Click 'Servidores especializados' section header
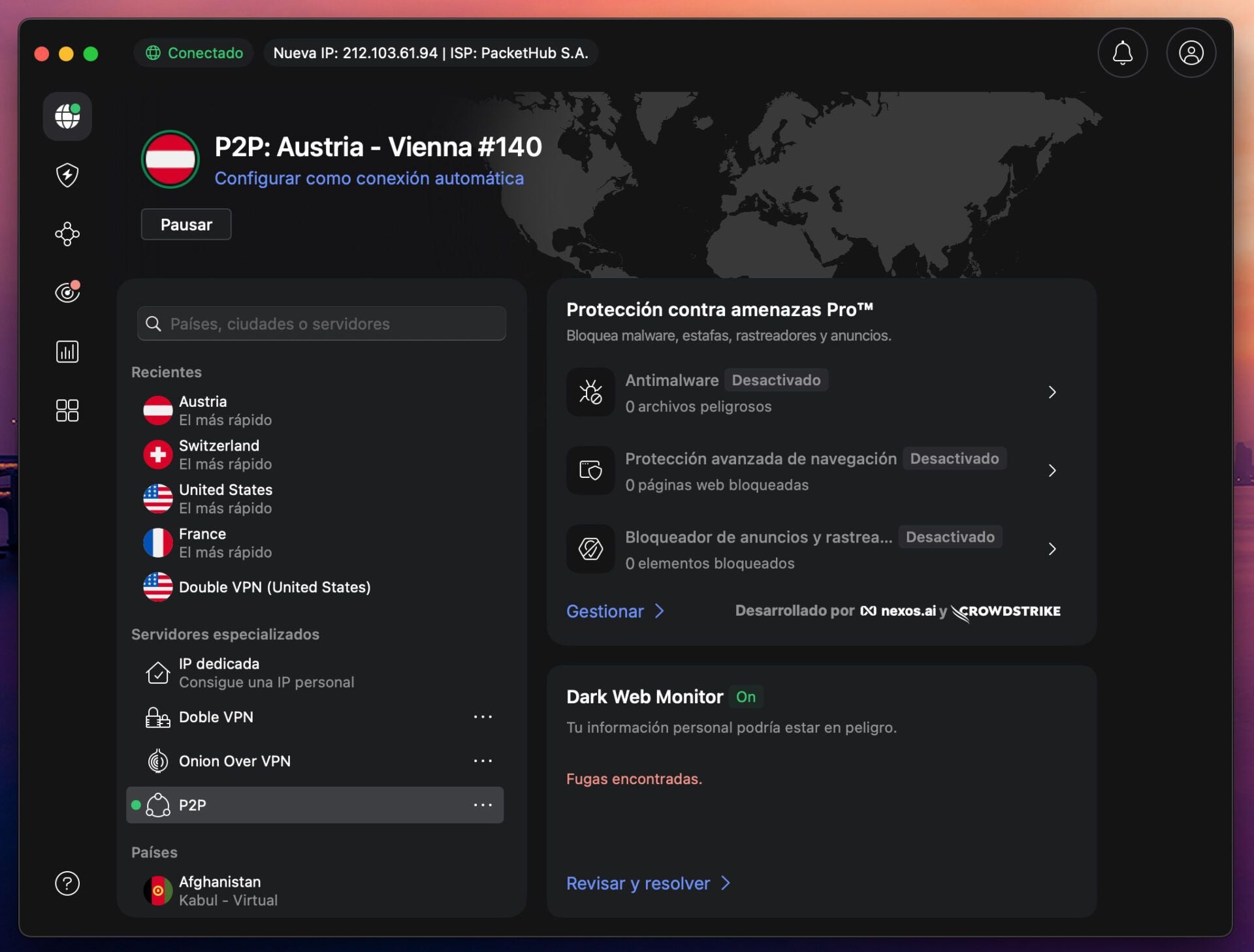Screen dimensions: 1254x952 click(x=225, y=634)
